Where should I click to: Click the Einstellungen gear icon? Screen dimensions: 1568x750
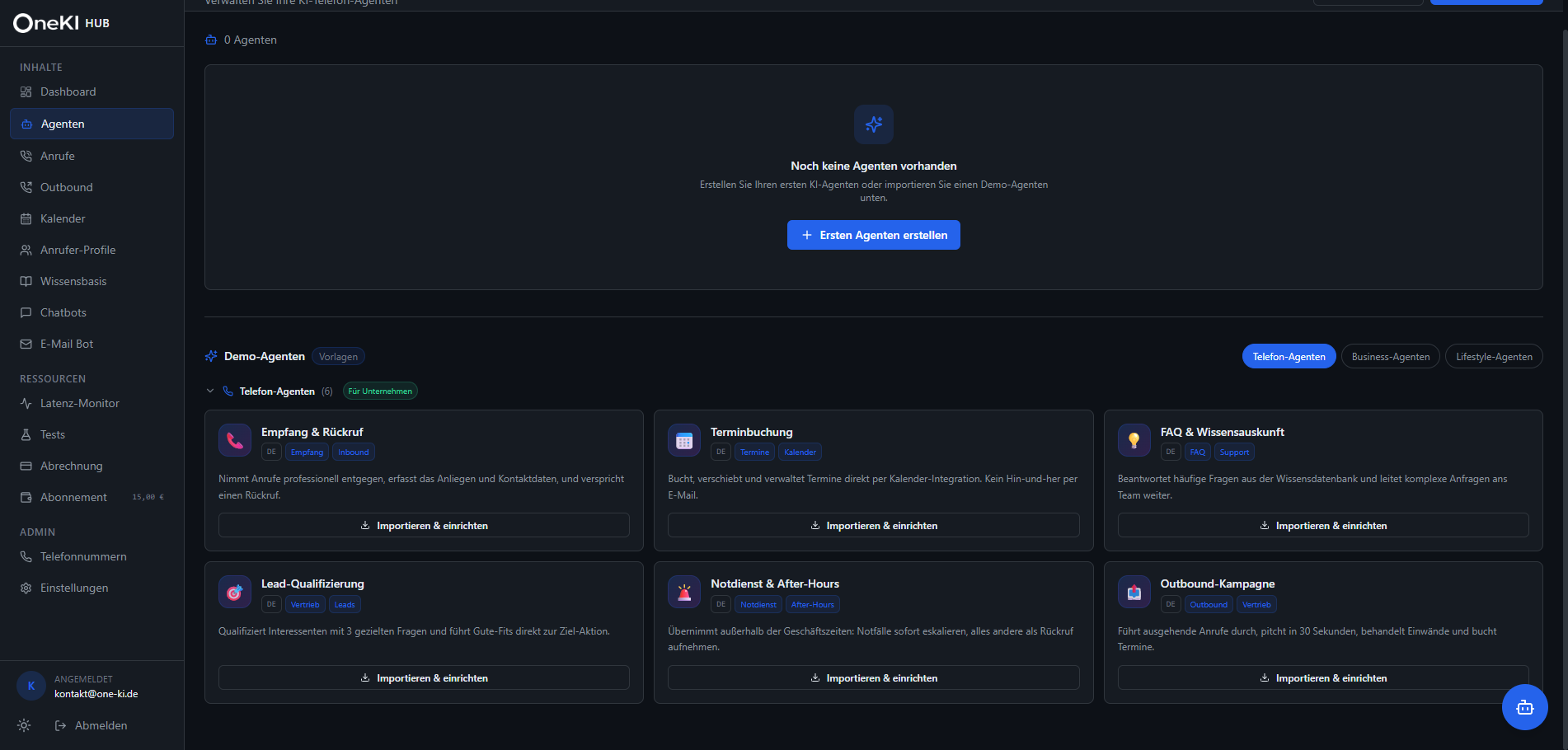[x=26, y=588]
